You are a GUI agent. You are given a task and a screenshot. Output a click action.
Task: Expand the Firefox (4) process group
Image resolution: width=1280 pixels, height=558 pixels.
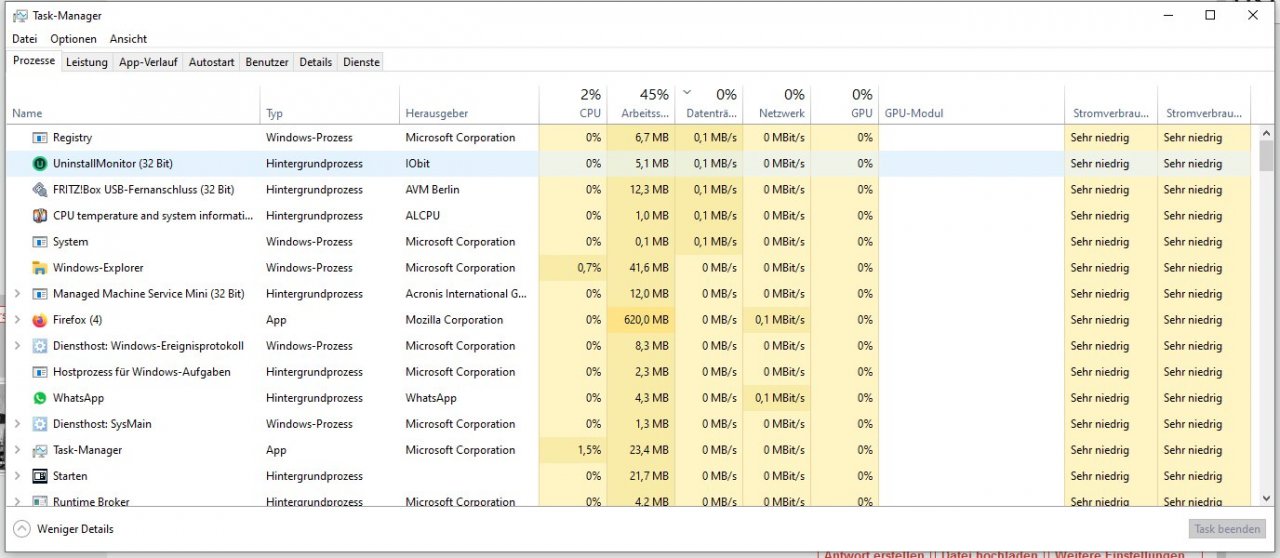(x=17, y=320)
